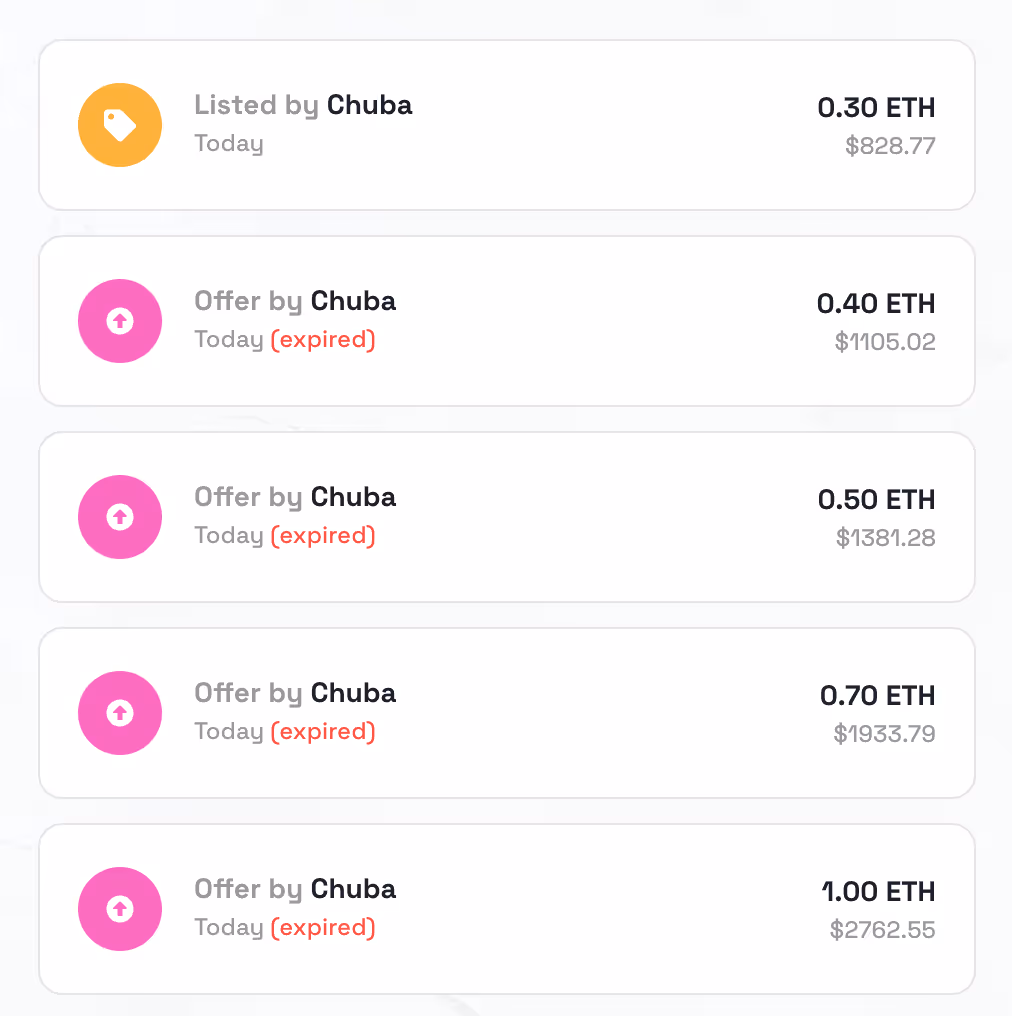
Task: Click the 0.70 ETH offer amount
Action: pyautogui.click(x=877, y=696)
